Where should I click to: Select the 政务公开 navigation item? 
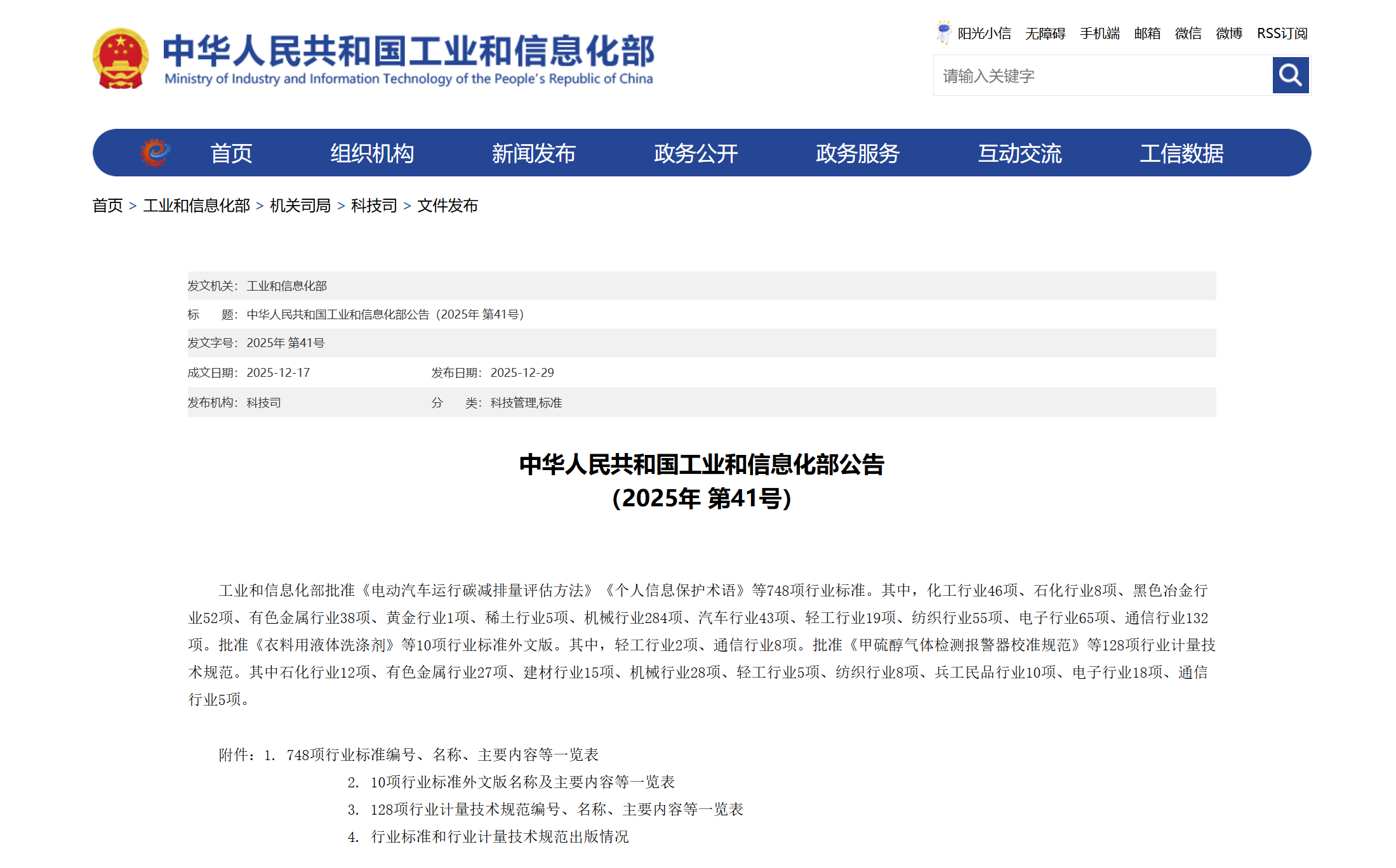click(x=696, y=154)
